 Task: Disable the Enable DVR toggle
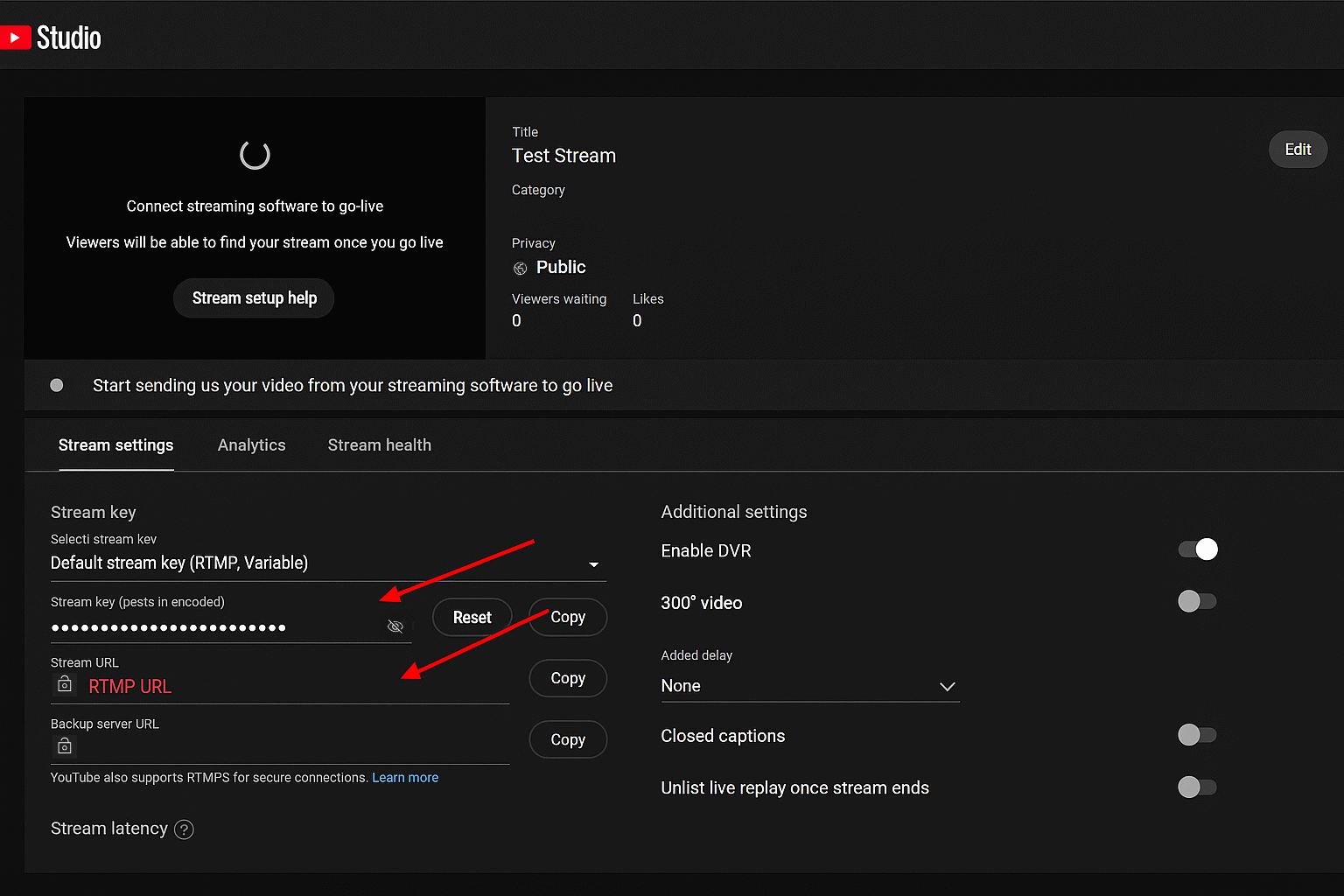coord(1198,549)
